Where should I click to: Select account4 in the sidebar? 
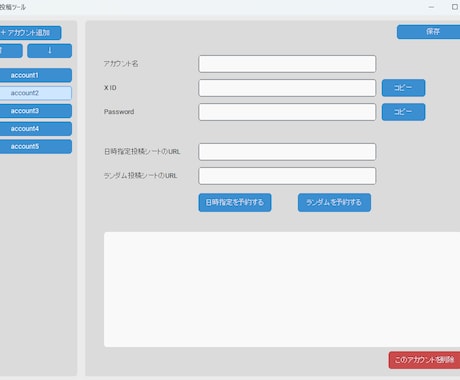click(x=35, y=129)
